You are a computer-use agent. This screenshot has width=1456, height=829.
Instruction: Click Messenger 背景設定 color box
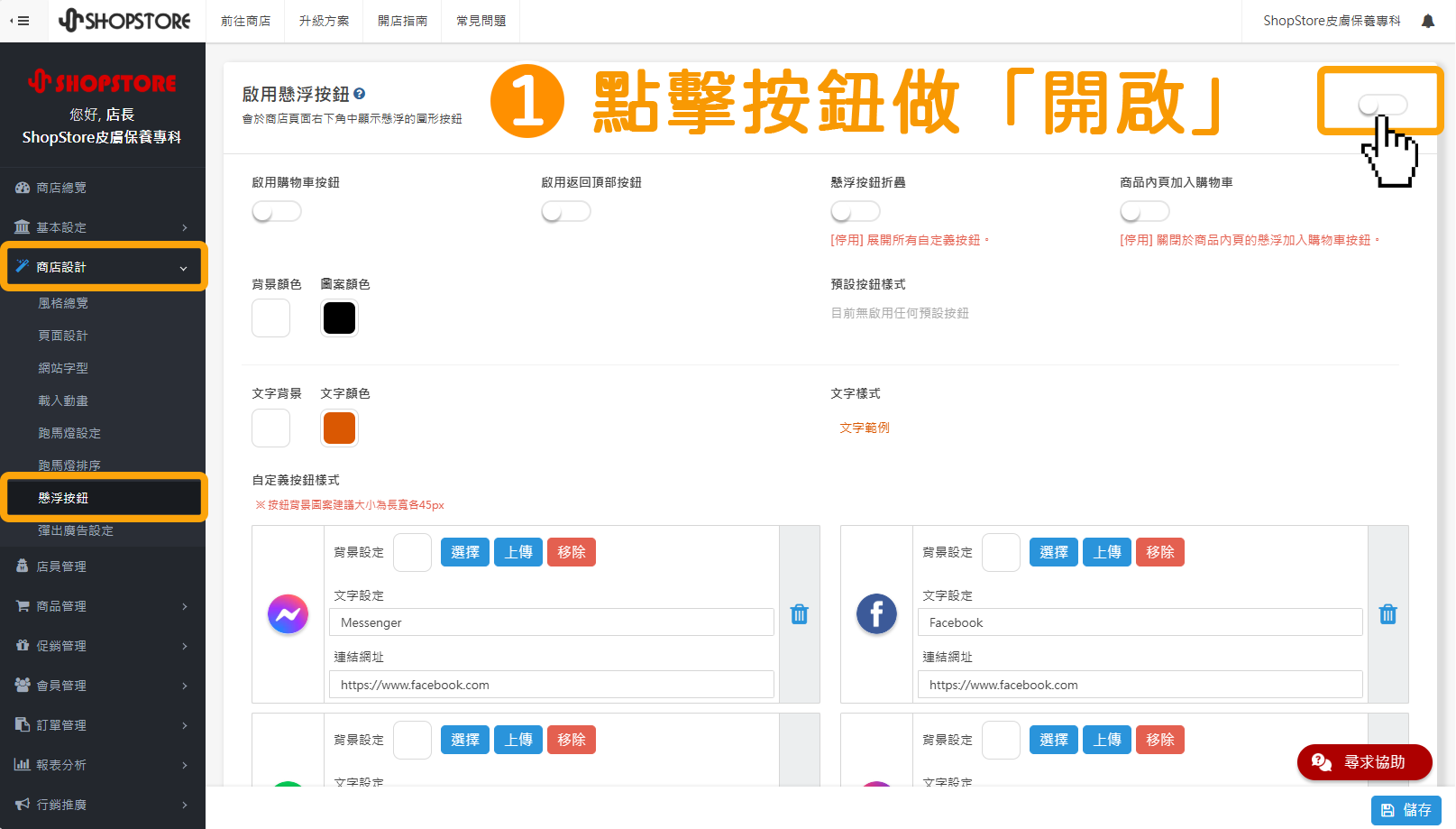click(412, 552)
